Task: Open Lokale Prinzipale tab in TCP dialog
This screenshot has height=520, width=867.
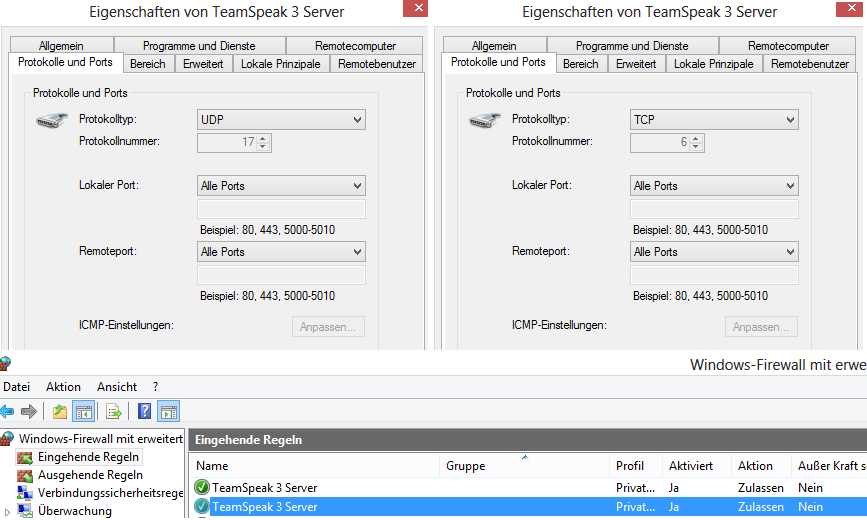Action: pyautogui.click(x=714, y=64)
